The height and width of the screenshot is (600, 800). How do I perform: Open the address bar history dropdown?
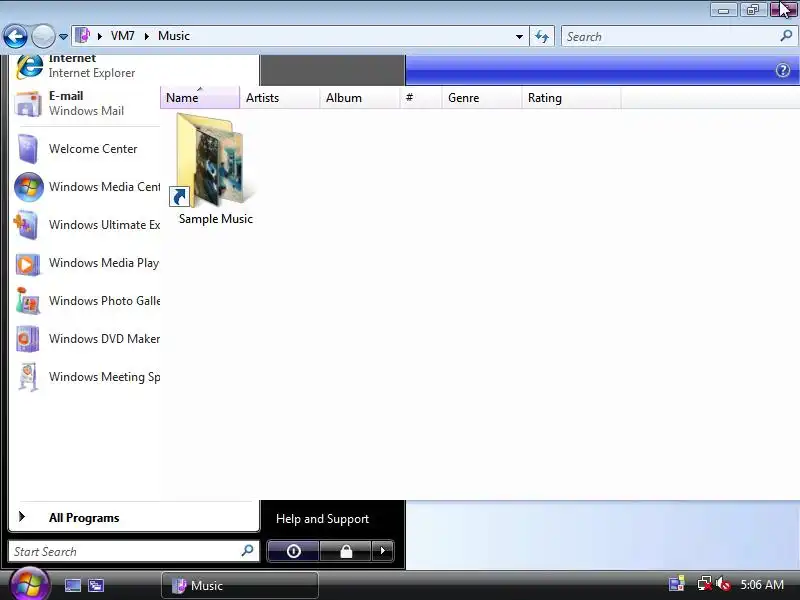click(x=519, y=37)
